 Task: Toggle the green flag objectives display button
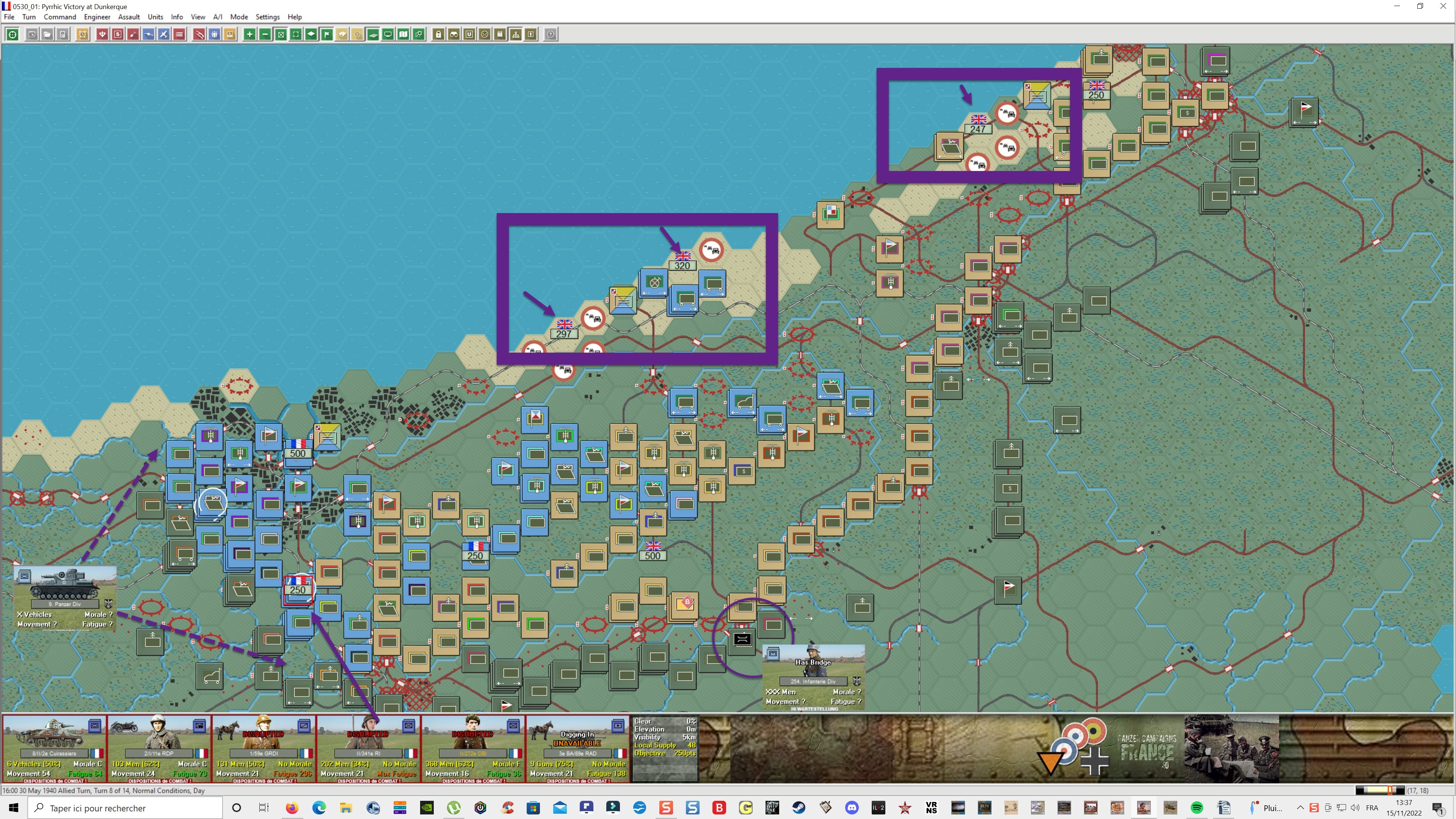pos(327,35)
